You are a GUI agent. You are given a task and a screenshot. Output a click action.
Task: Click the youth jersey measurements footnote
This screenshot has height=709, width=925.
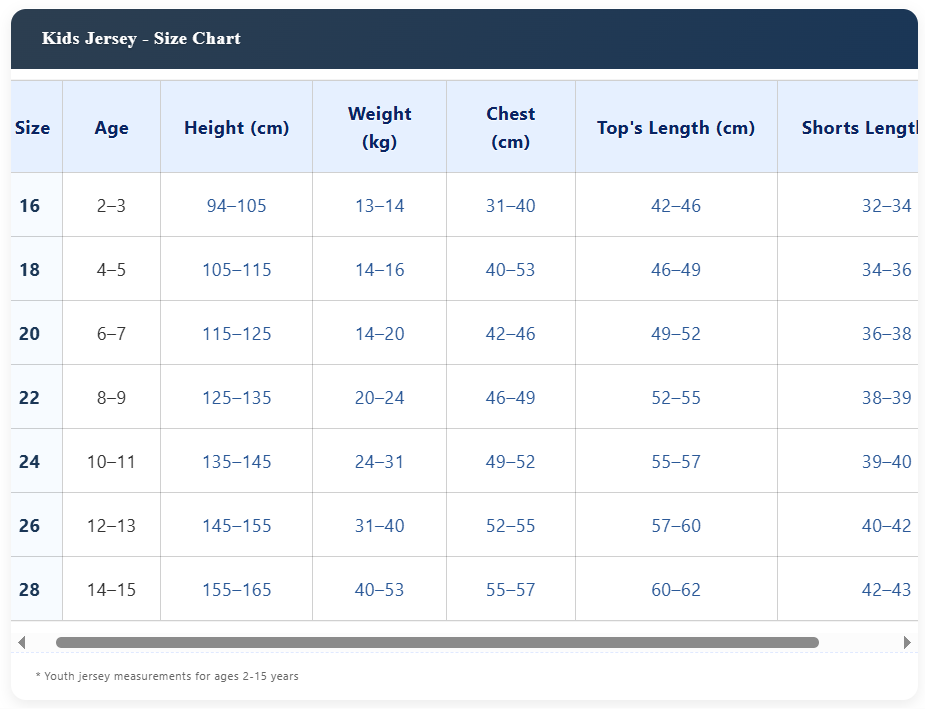(167, 677)
